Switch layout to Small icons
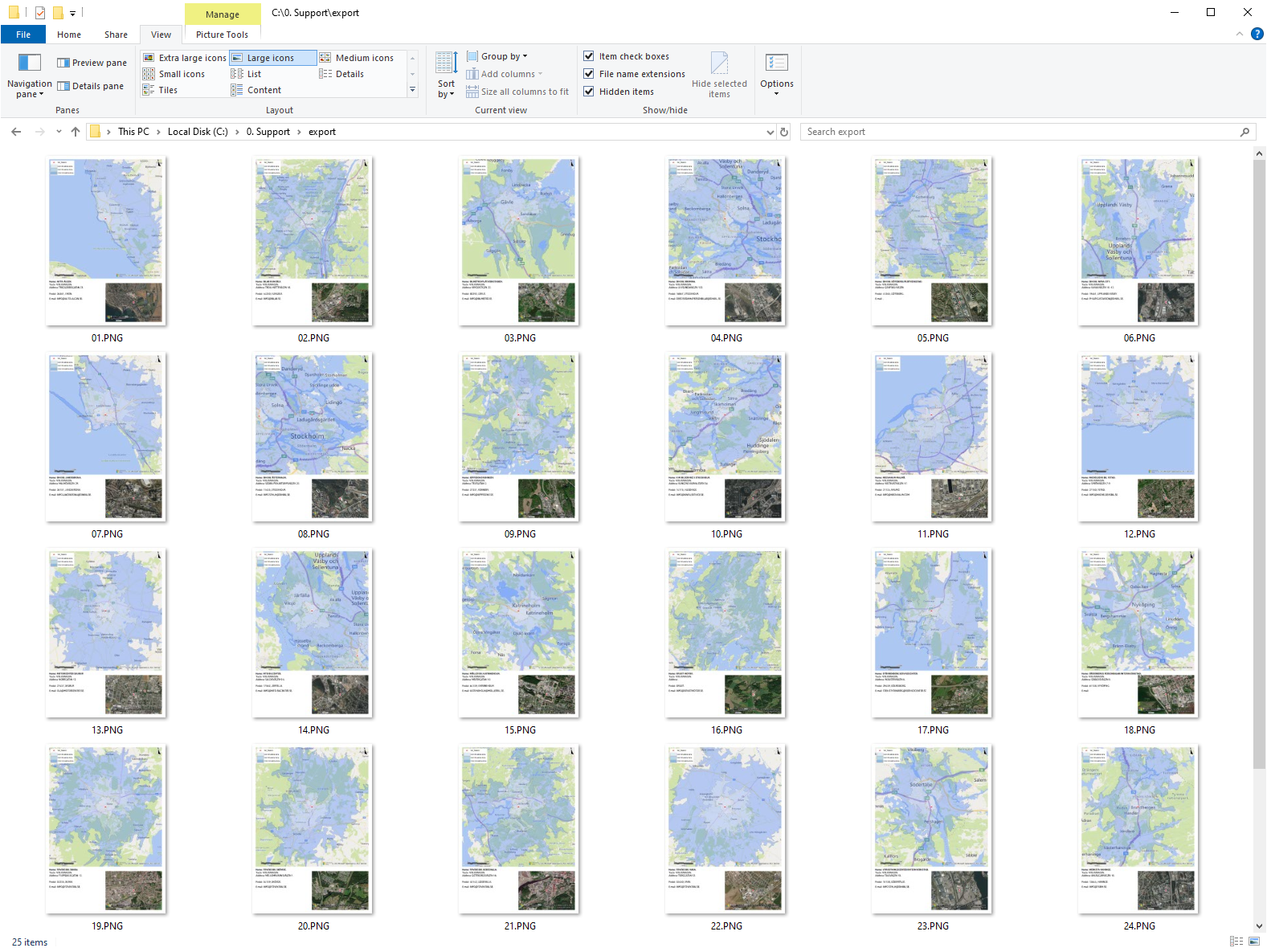This screenshot has width=1267, height=952. point(174,74)
